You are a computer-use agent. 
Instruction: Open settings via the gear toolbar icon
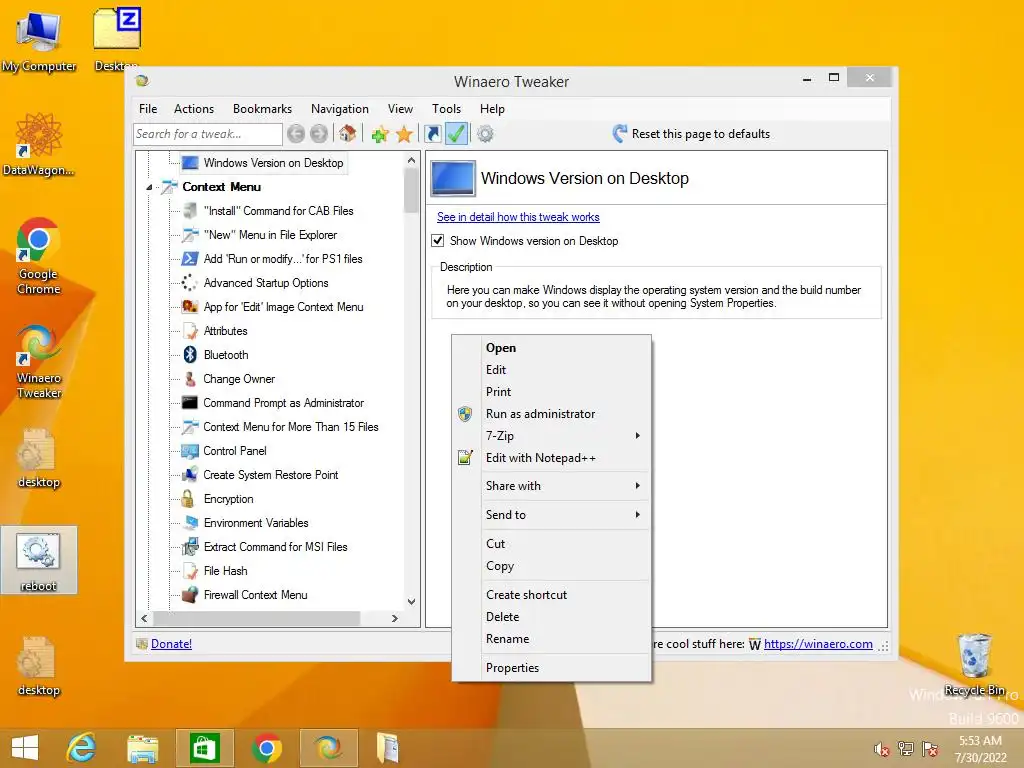(x=485, y=134)
